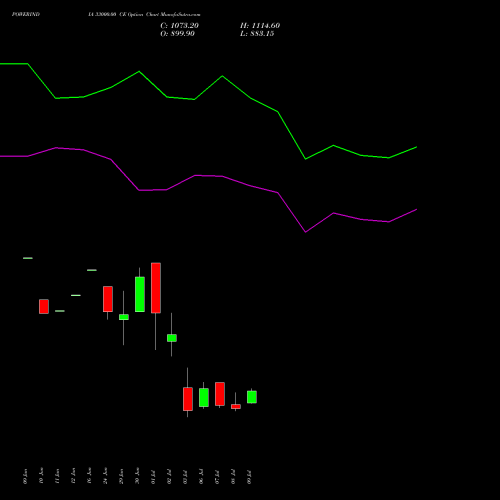This screenshot has width=500, height=500.
Task: Click the POWERIND symbol title
Action: [x=26, y=14]
